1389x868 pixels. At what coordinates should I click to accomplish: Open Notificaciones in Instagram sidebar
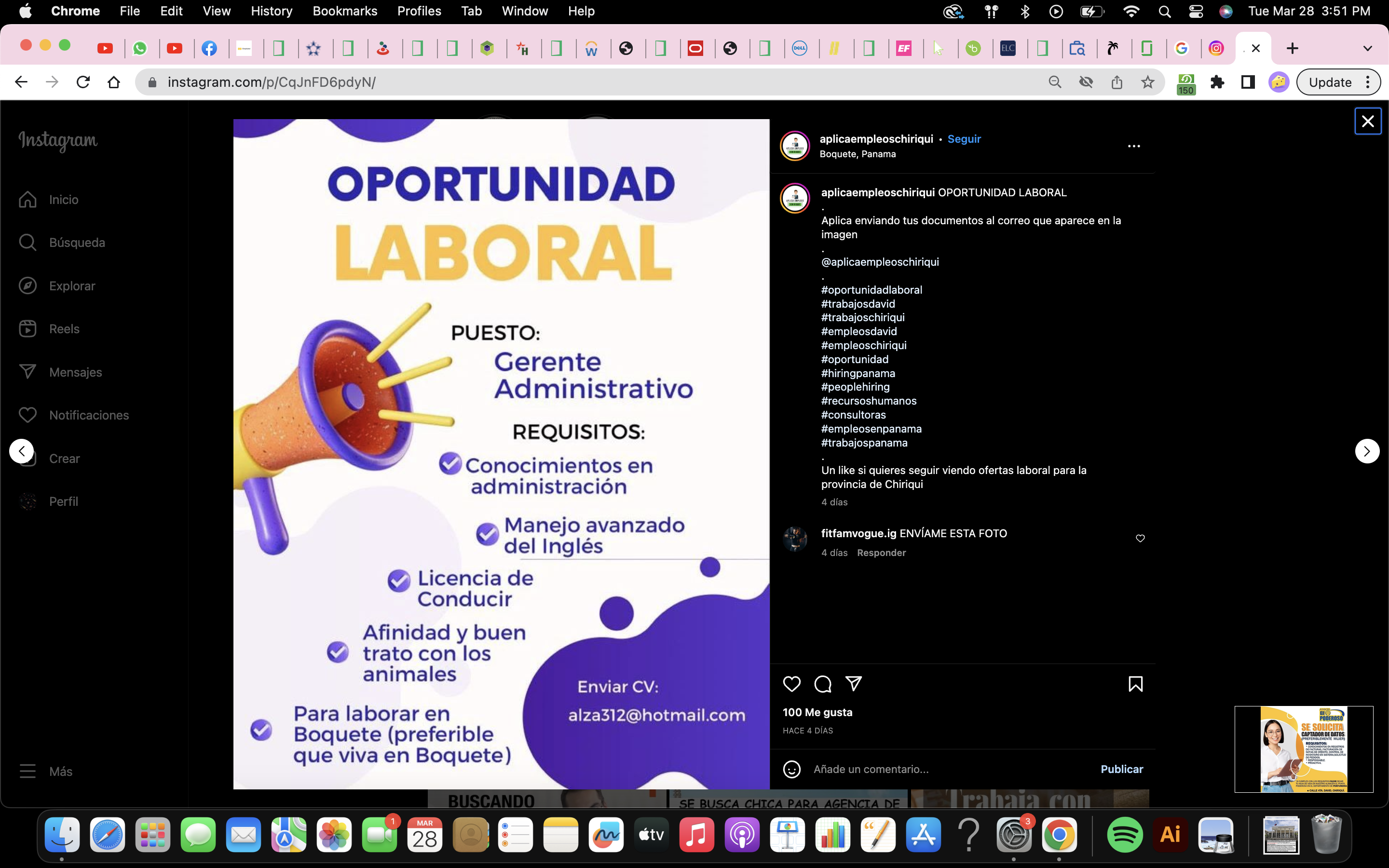[73, 415]
